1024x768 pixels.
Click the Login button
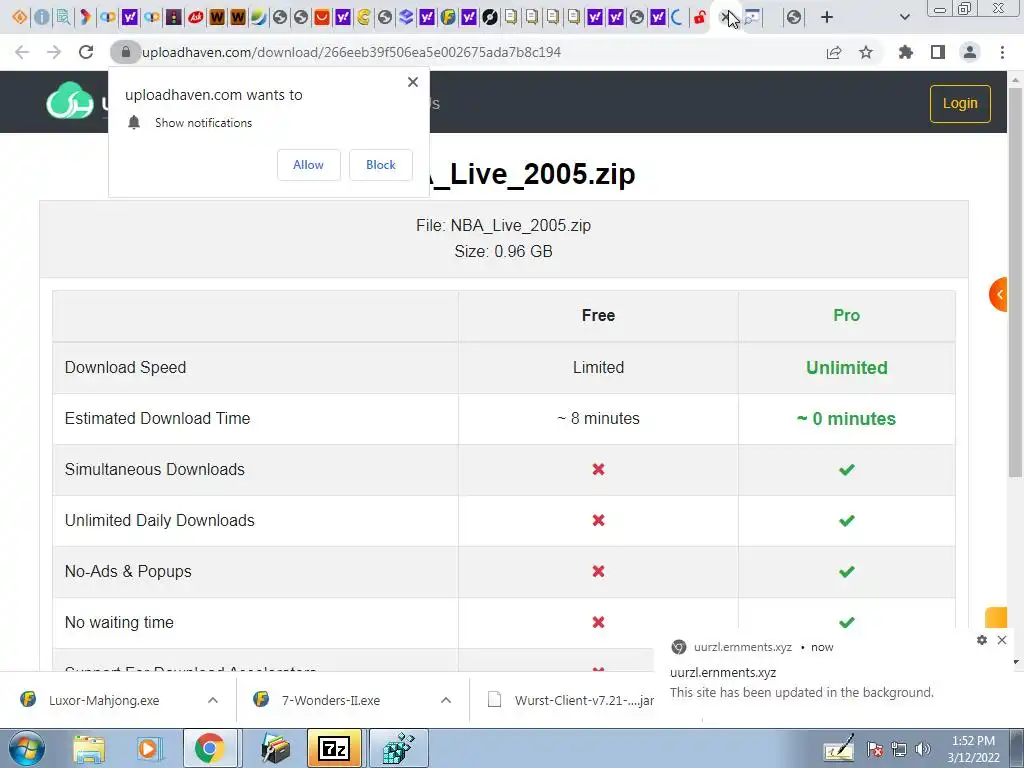pyautogui.click(x=960, y=103)
